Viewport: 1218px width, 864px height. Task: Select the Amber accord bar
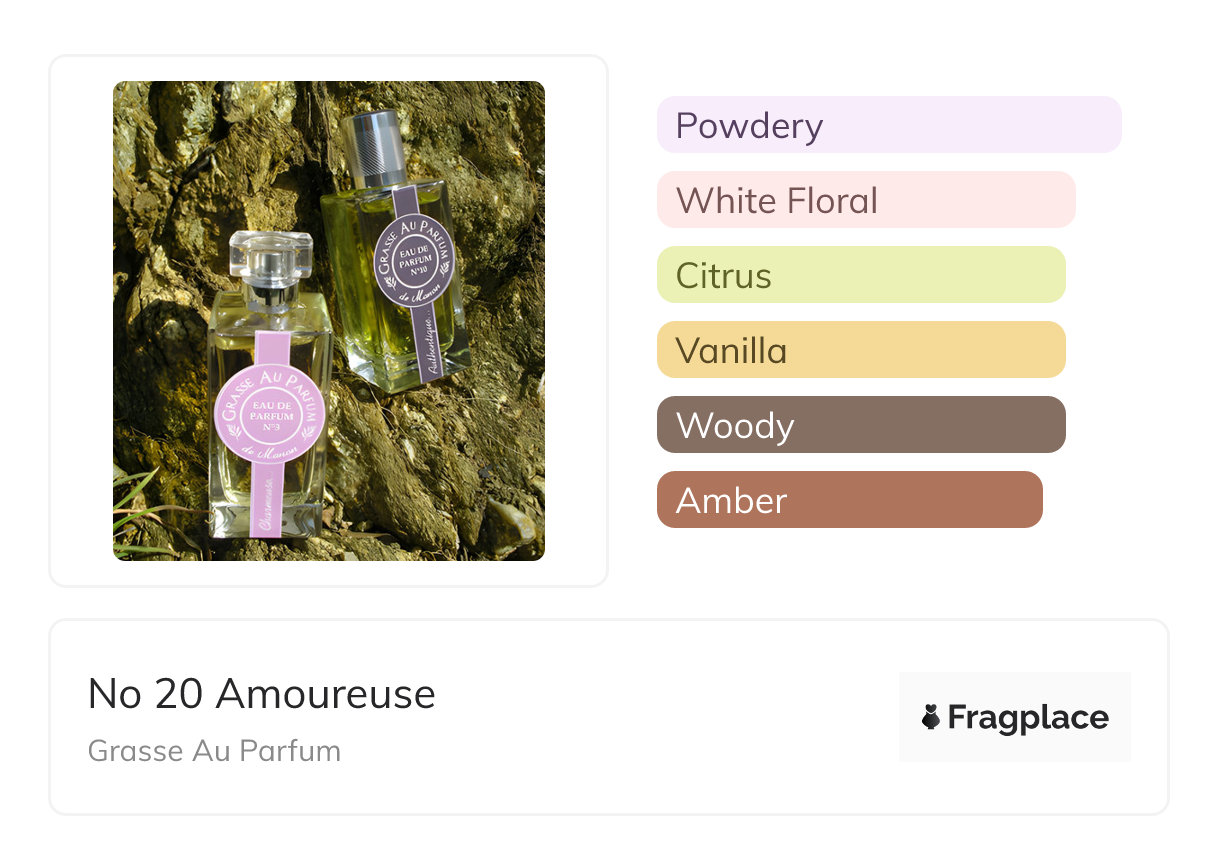(849, 500)
